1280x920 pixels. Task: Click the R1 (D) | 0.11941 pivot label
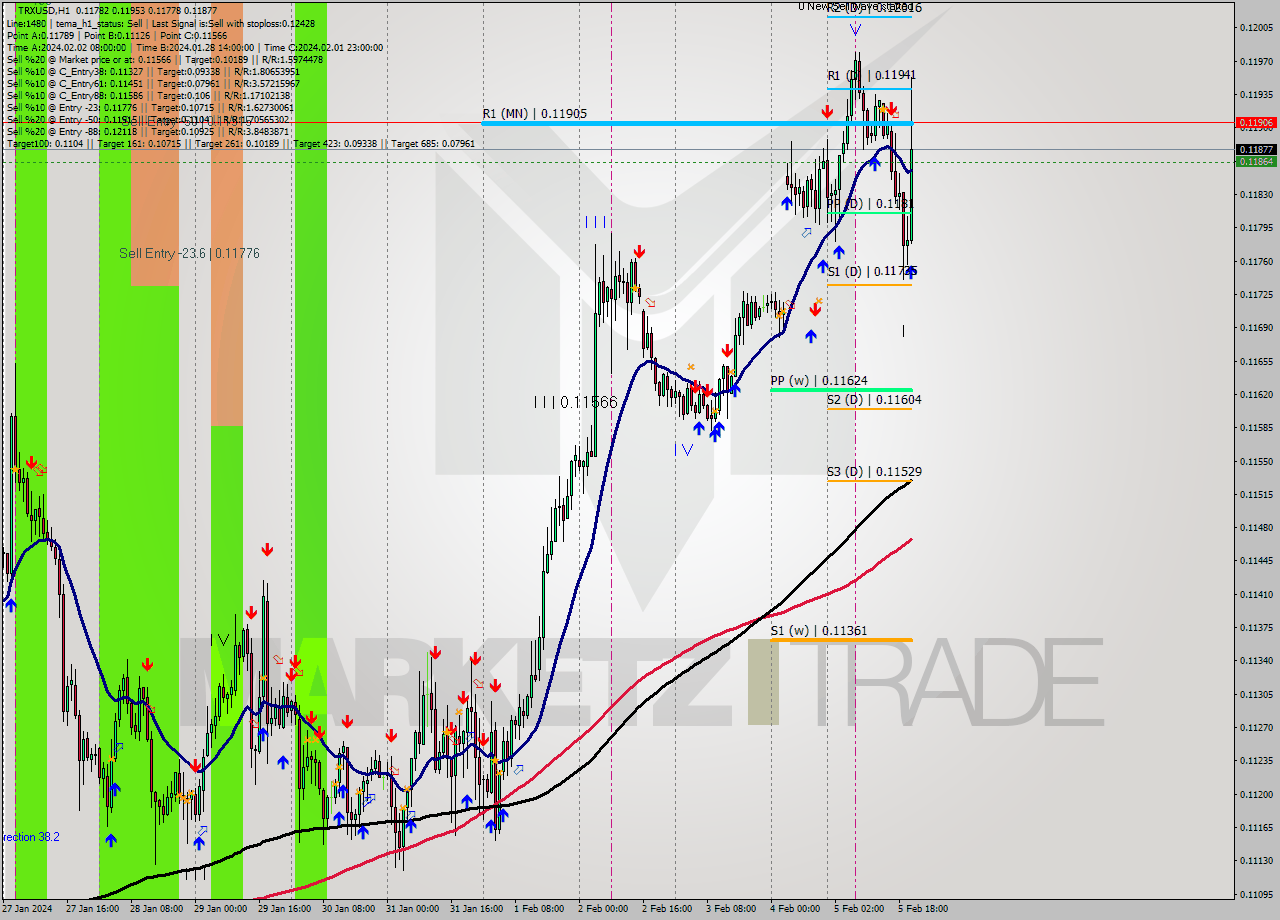871,75
